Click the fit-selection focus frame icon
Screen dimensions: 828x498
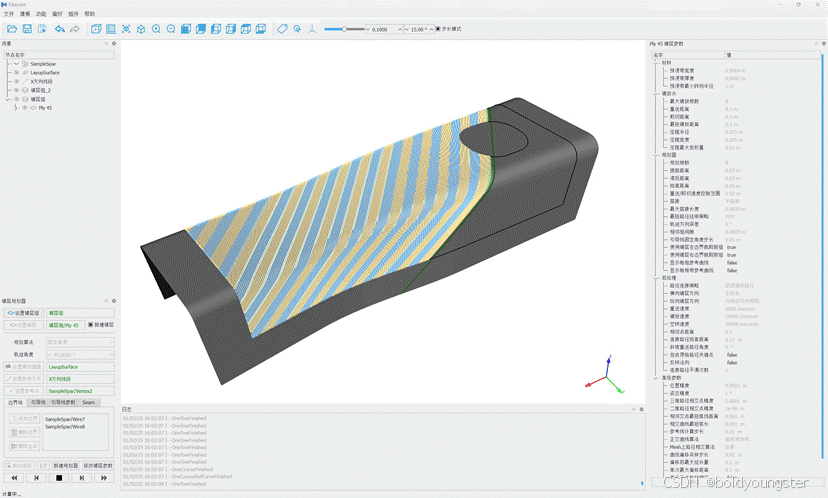[126, 29]
